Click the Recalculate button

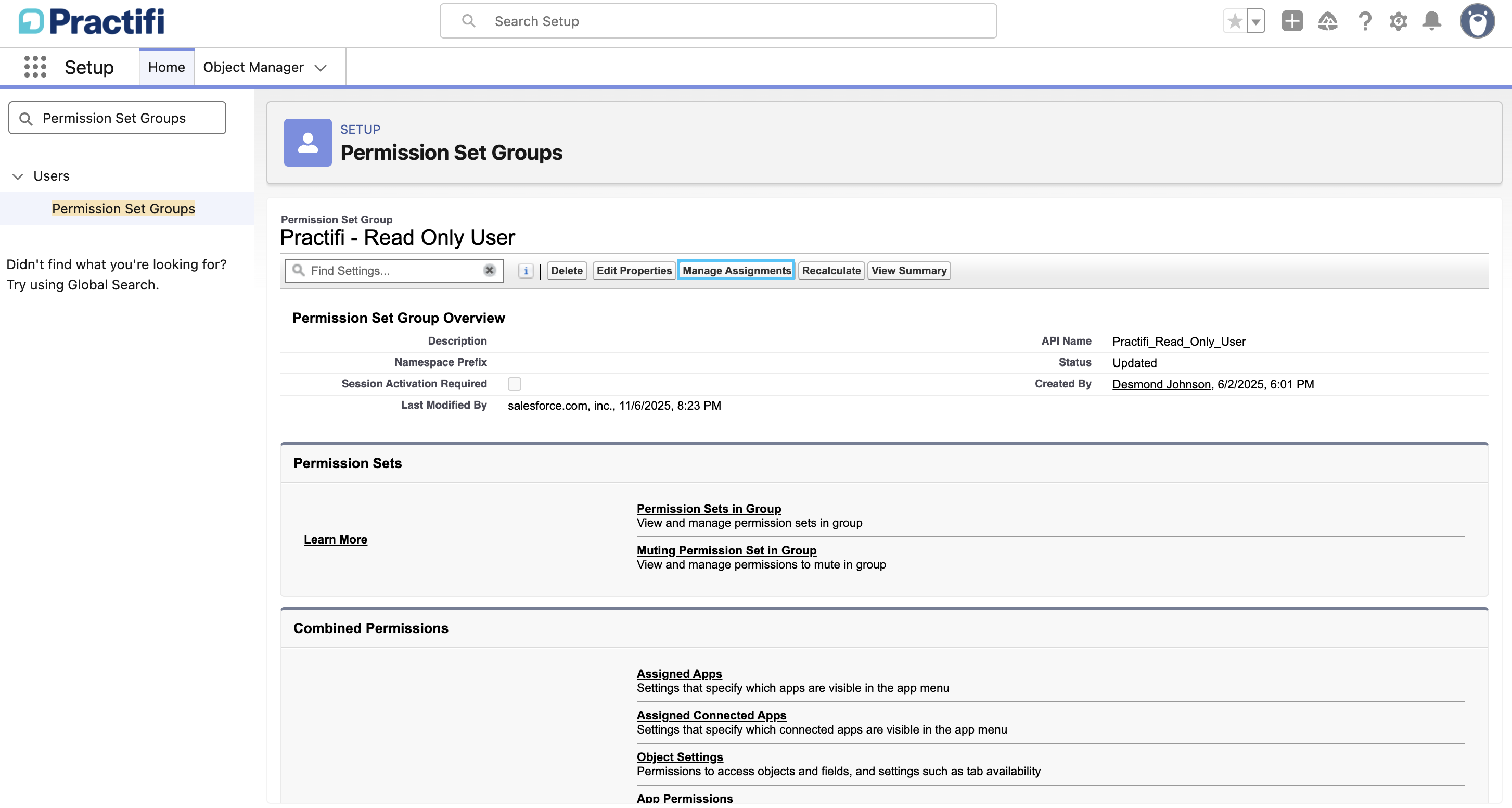[831, 271]
